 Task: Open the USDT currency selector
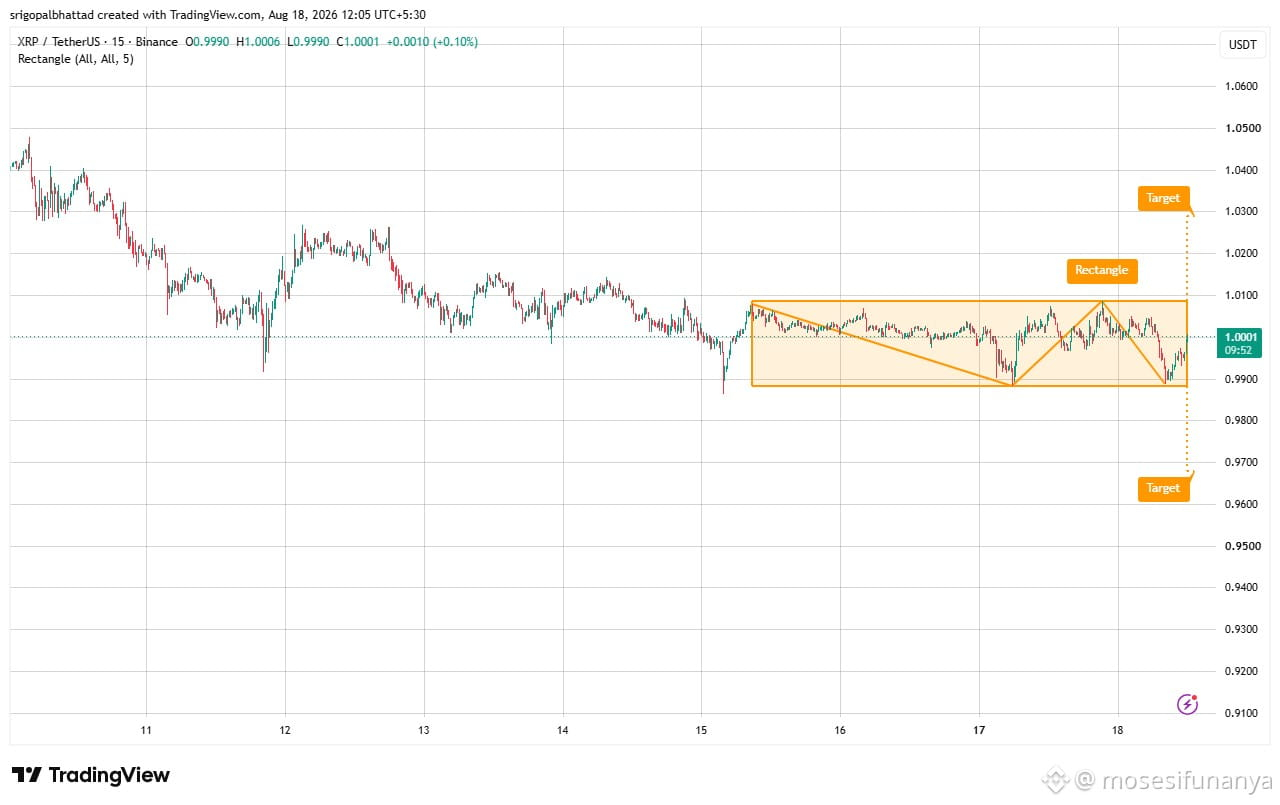[1241, 44]
